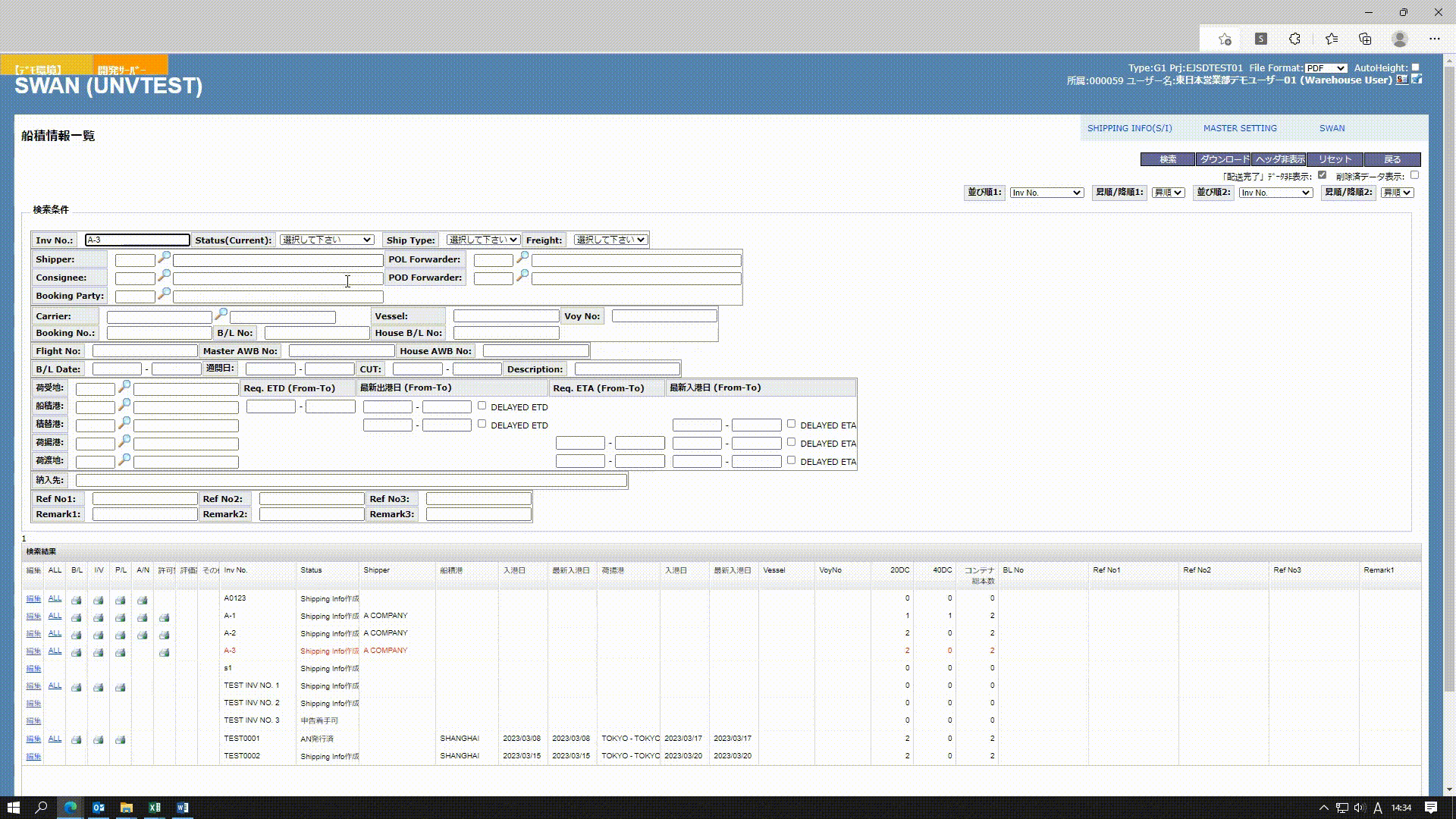Uncheck 「配送完了」データ非表示 checkbox
The width and height of the screenshot is (1456, 819).
click(x=1323, y=175)
